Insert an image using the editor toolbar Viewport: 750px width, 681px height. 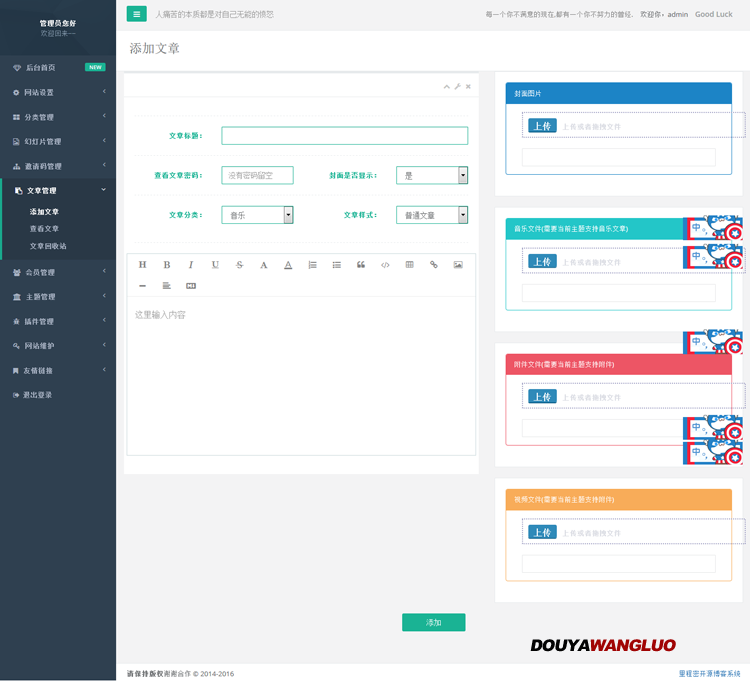click(458, 265)
